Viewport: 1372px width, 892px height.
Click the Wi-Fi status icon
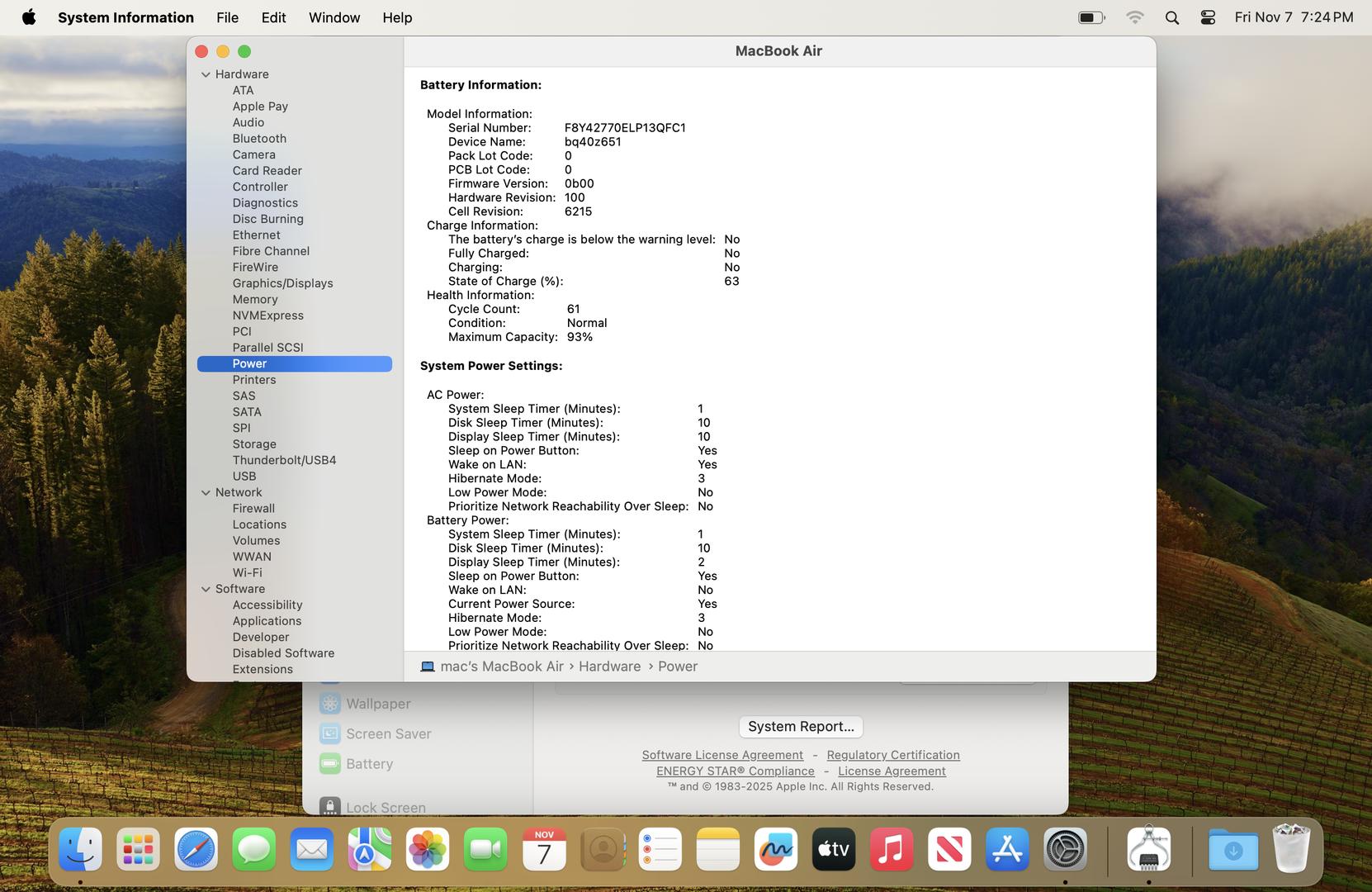point(1135,17)
